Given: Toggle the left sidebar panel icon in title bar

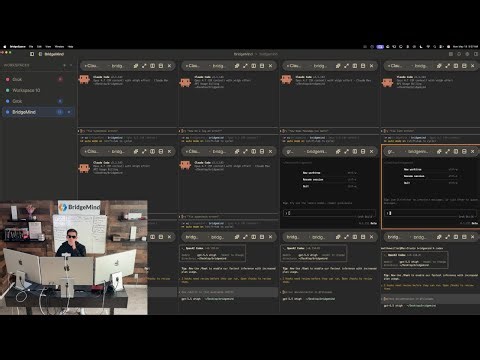Looking at the screenshot, I should [32, 54].
